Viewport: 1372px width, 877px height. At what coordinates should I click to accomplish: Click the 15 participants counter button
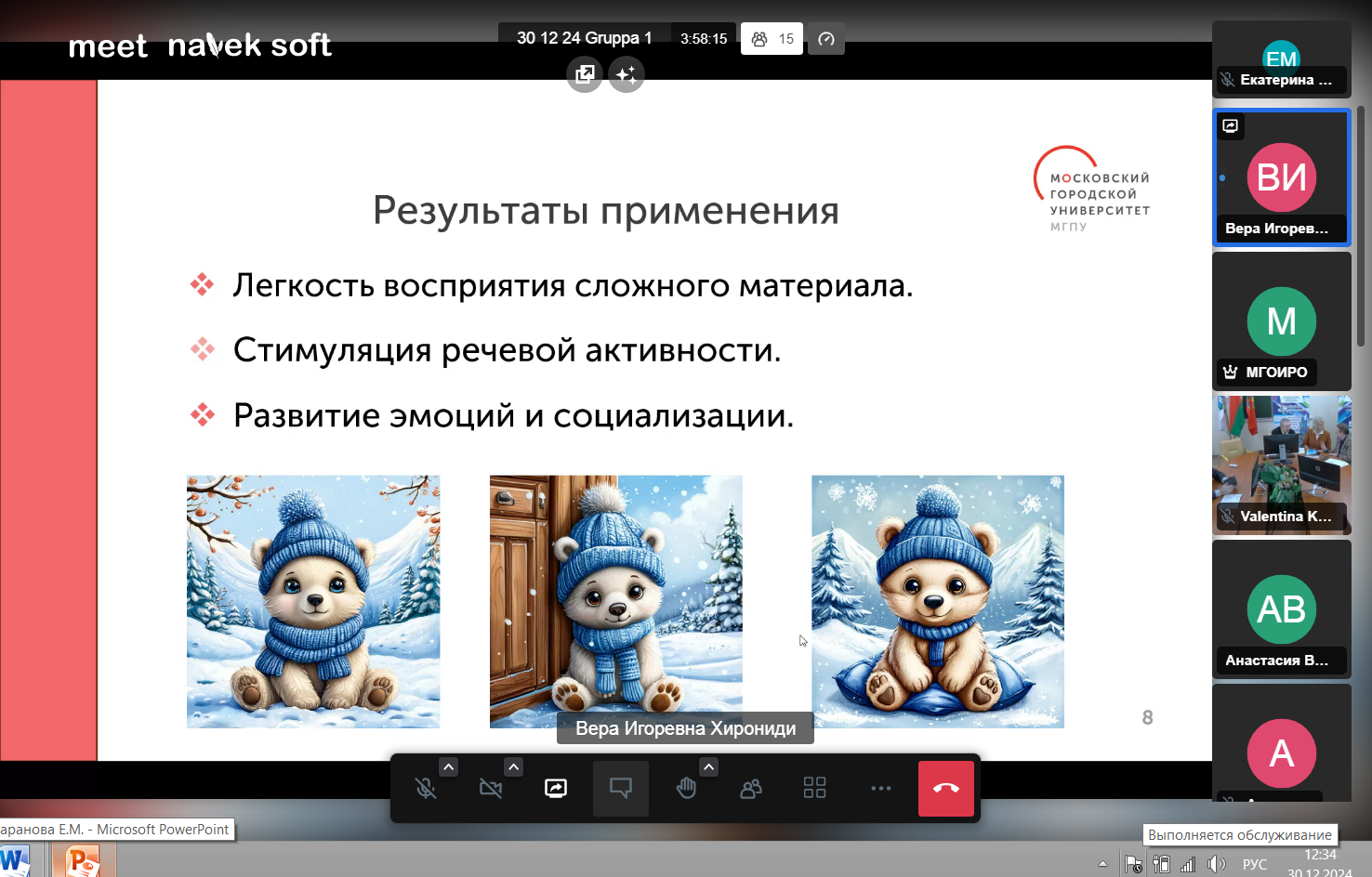pyautogui.click(x=772, y=39)
